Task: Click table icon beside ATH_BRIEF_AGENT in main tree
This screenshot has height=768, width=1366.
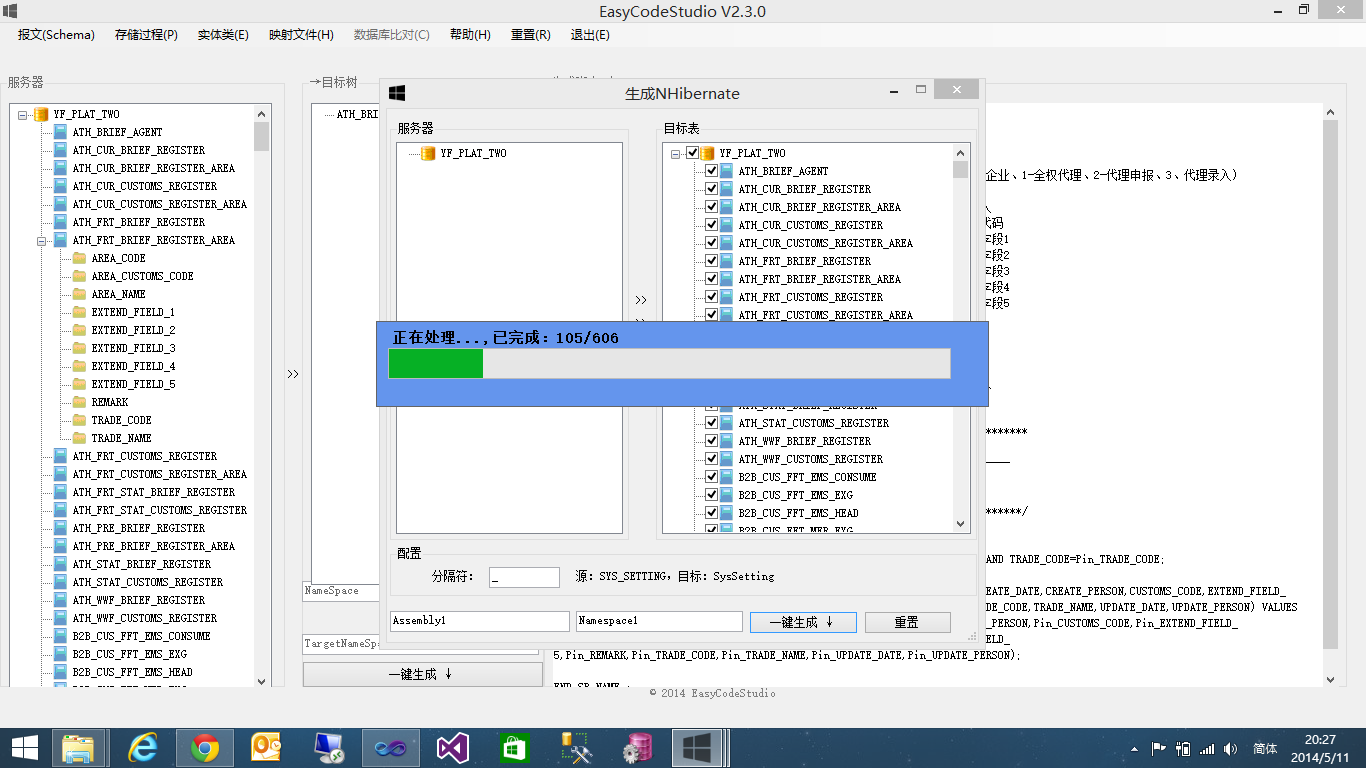Action: coord(61,132)
